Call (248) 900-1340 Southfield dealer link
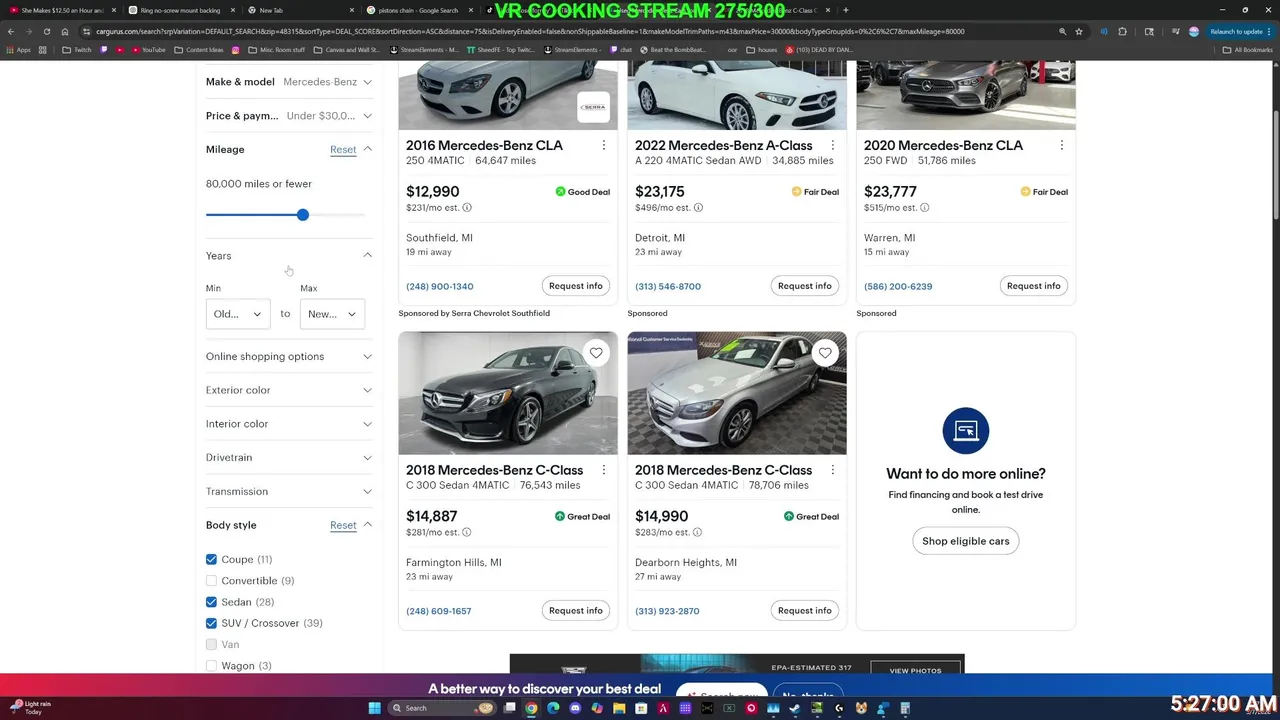 pyautogui.click(x=440, y=286)
